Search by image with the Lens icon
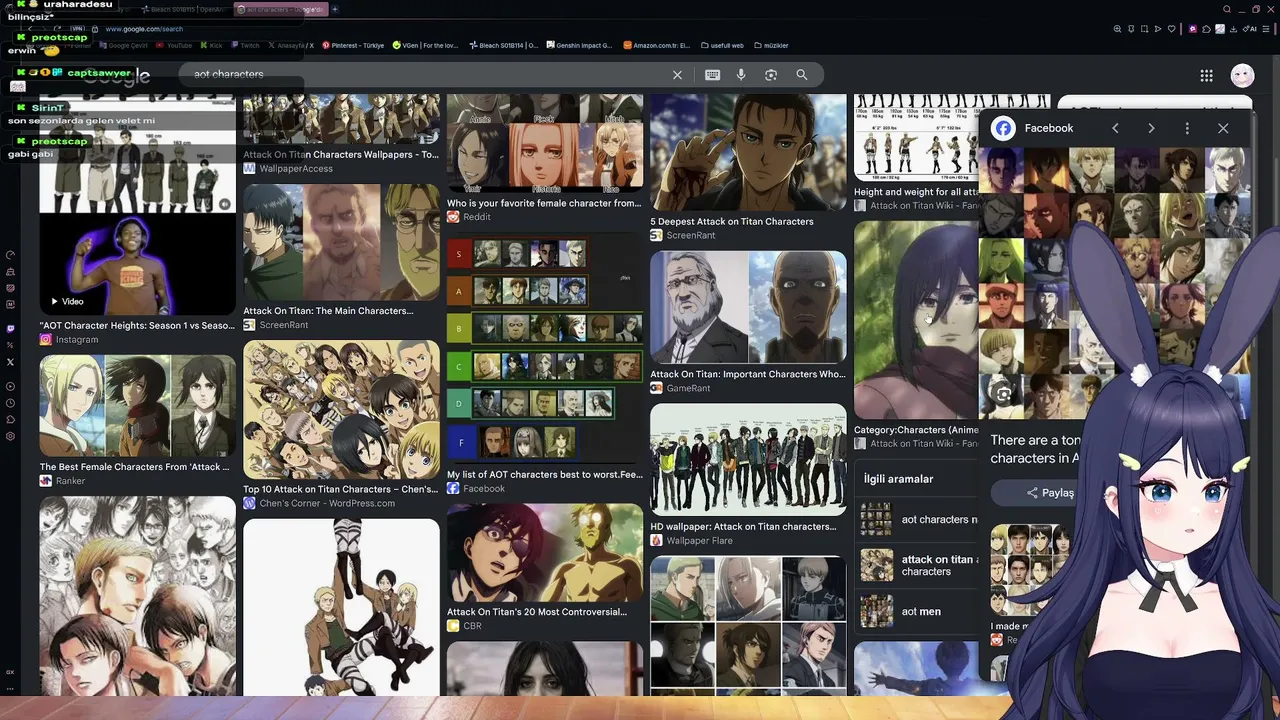The image size is (1280, 720). [771, 75]
